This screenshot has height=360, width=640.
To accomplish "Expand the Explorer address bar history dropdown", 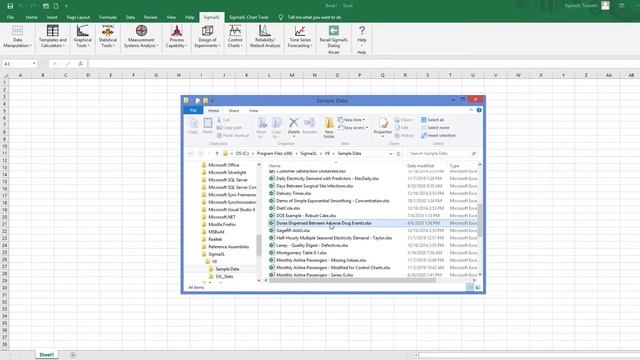I will pos(391,153).
